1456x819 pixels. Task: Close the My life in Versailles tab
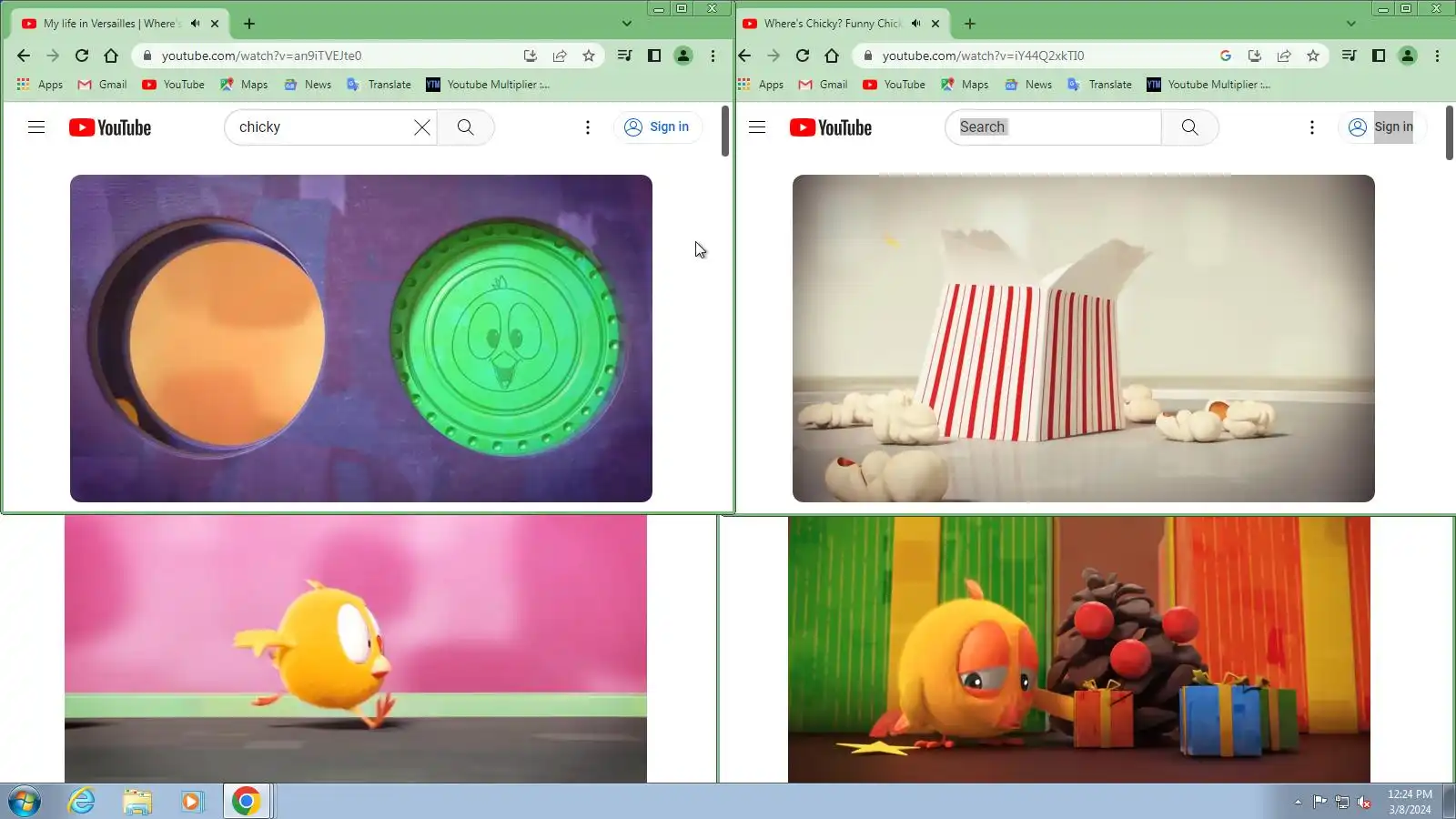coord(215,24)
